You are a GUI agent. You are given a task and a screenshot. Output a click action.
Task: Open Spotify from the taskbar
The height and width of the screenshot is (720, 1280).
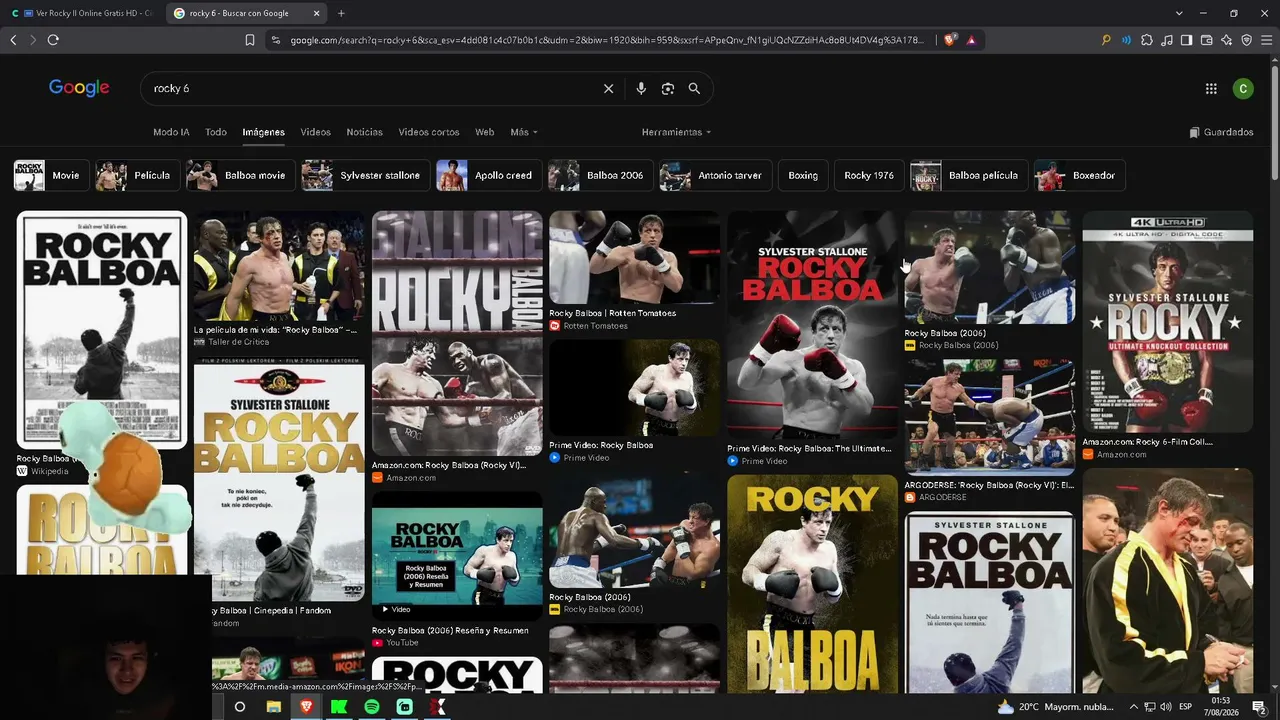371,707
